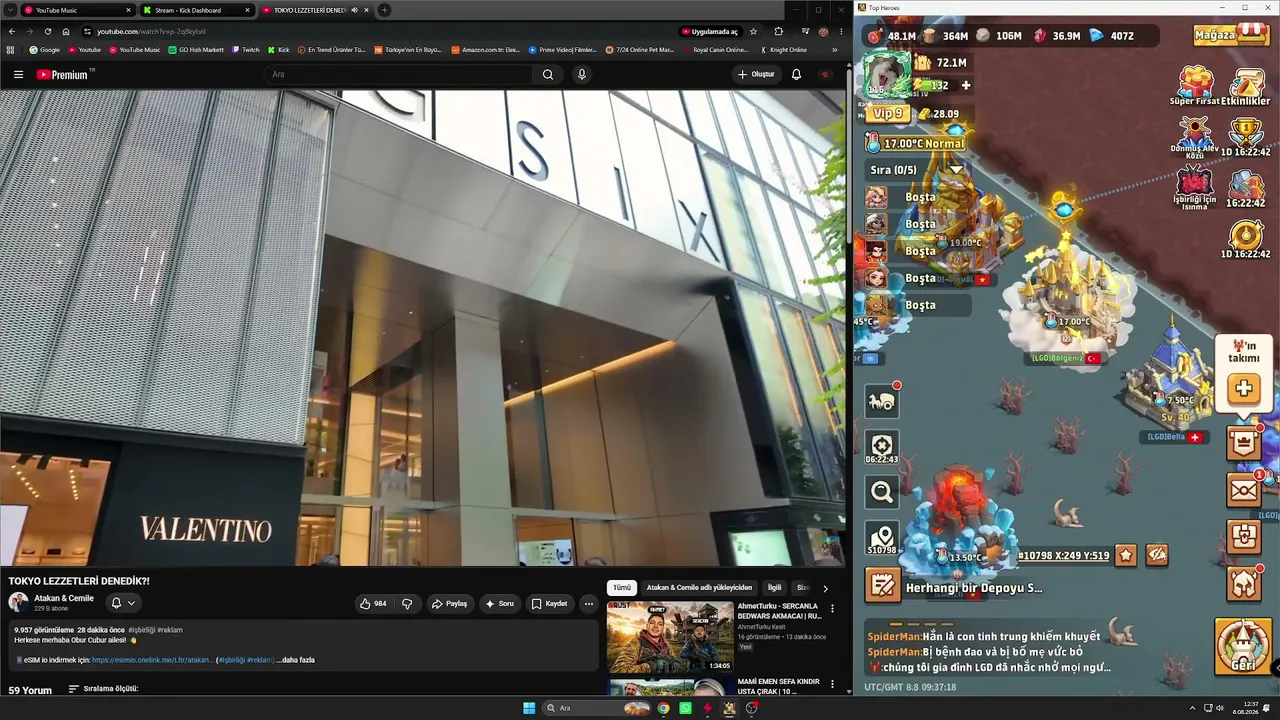
Task: Open the Atakan & Cemile channel name
Action: point(64,598)
